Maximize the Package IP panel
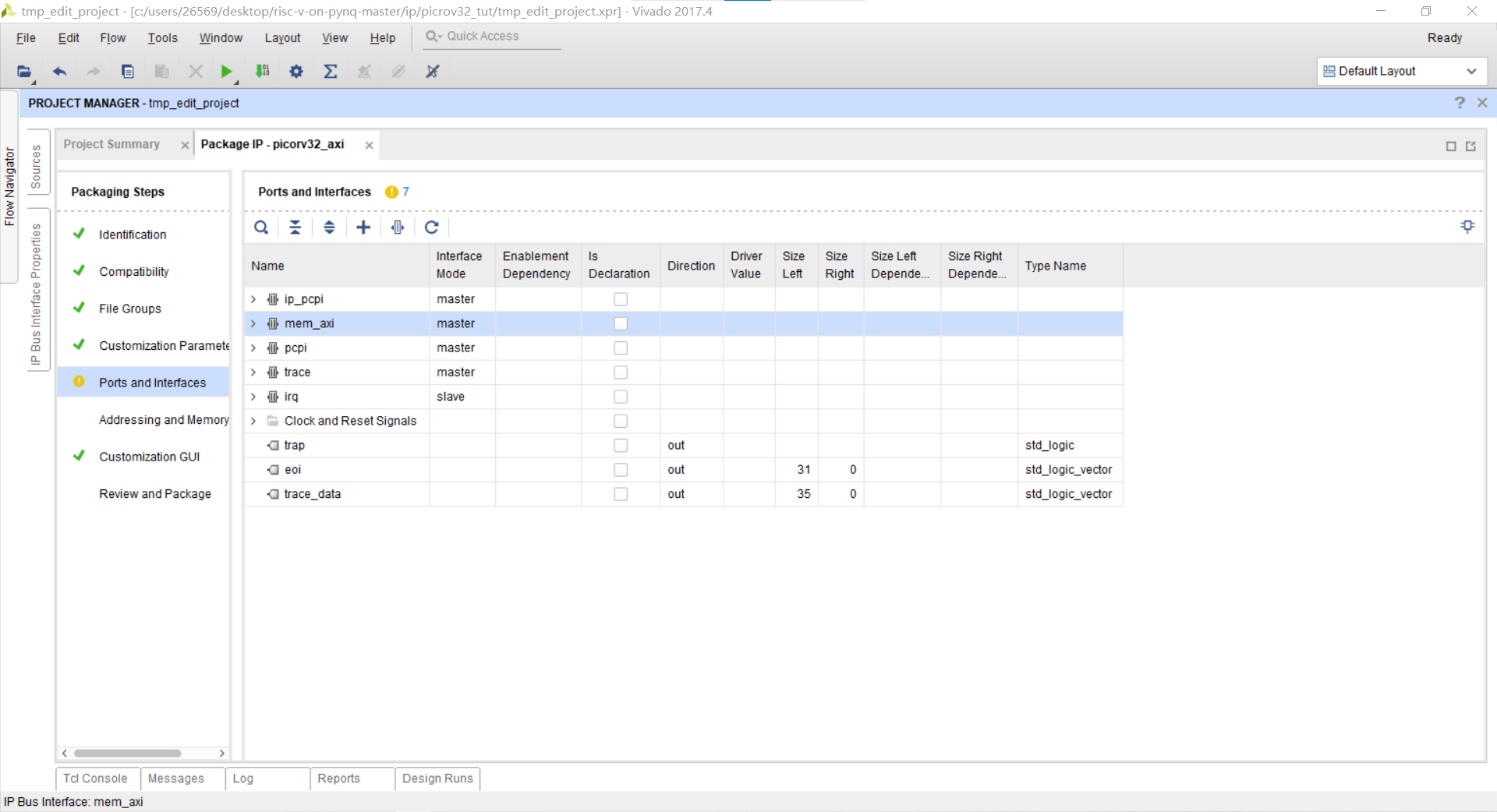The height and width of the screenshot is (812, 1497). (1451, 147)
